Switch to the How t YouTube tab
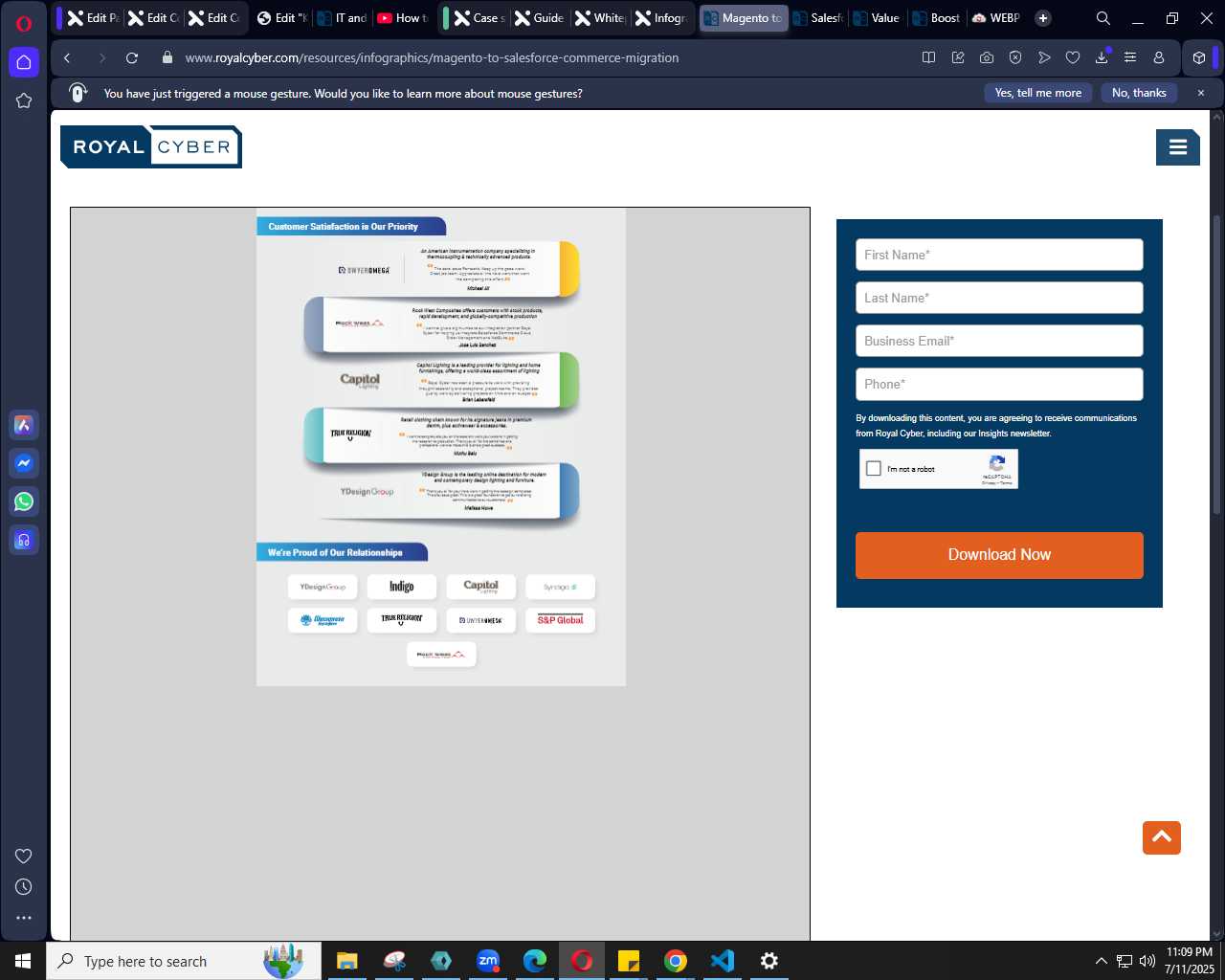The image size is (1225, 980). click(x=402, y=18)
